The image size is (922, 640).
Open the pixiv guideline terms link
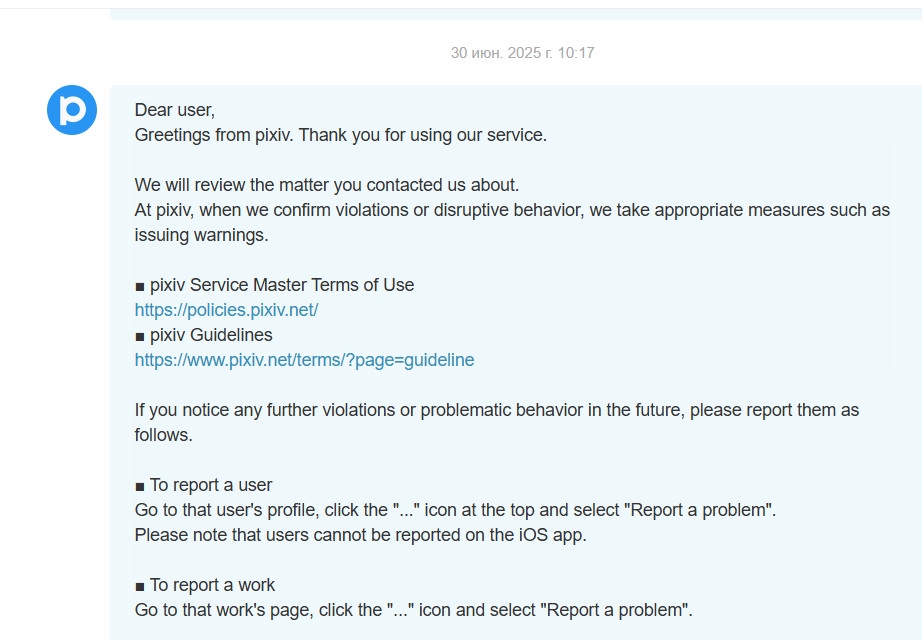tap(304, 360)
